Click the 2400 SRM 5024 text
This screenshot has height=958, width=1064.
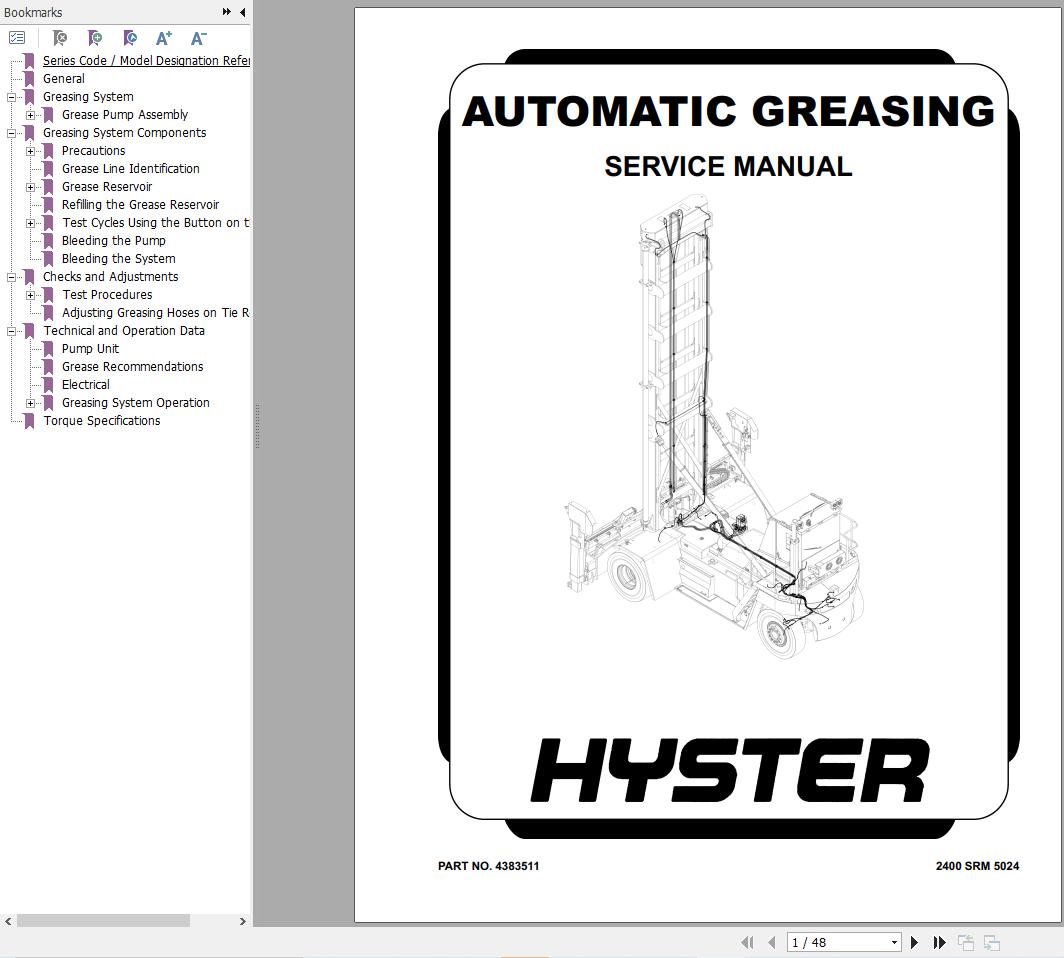tap(977, 866)
